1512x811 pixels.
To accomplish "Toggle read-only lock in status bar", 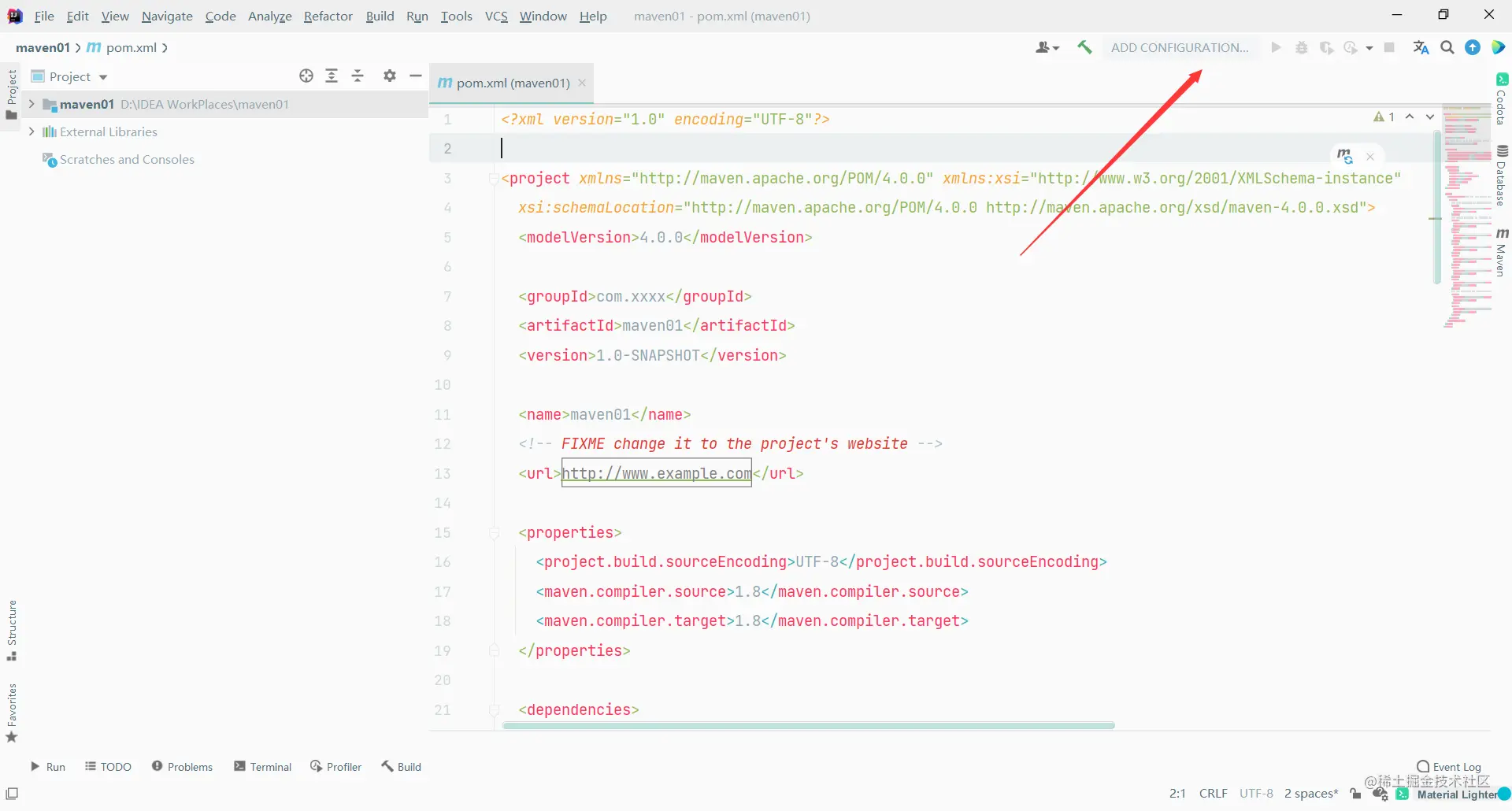I will (1355, 794).
